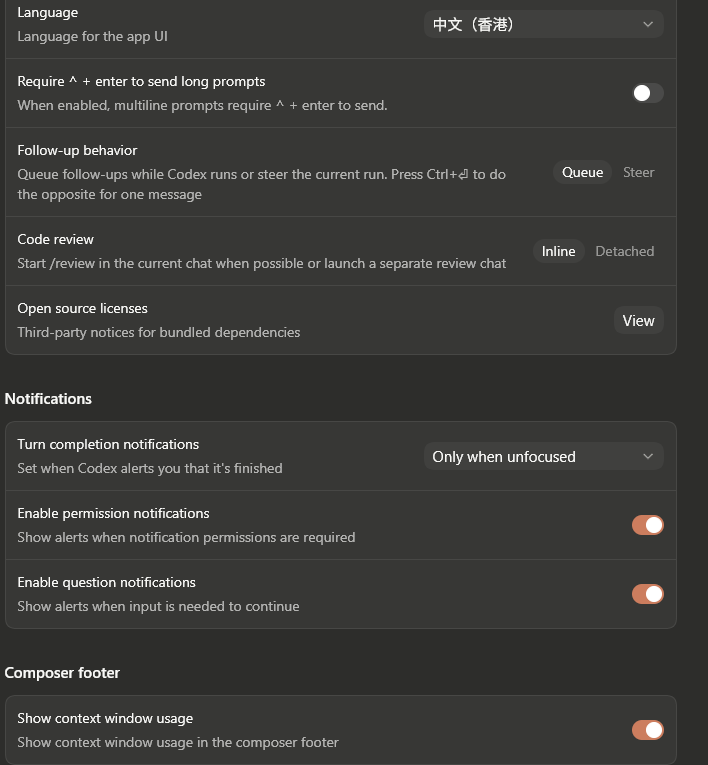708x765 pixels.
Task: Turn off question notifications switch
Action: coord(647,594)
